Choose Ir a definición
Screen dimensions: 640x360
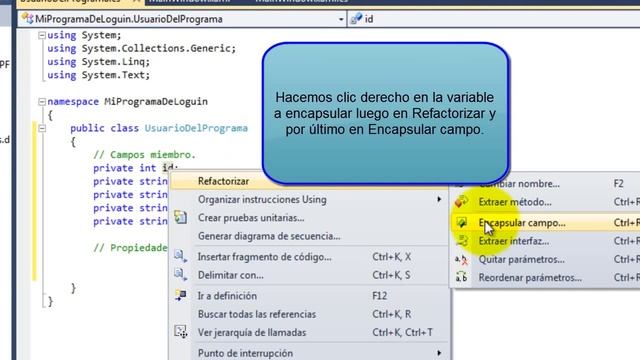309,296
